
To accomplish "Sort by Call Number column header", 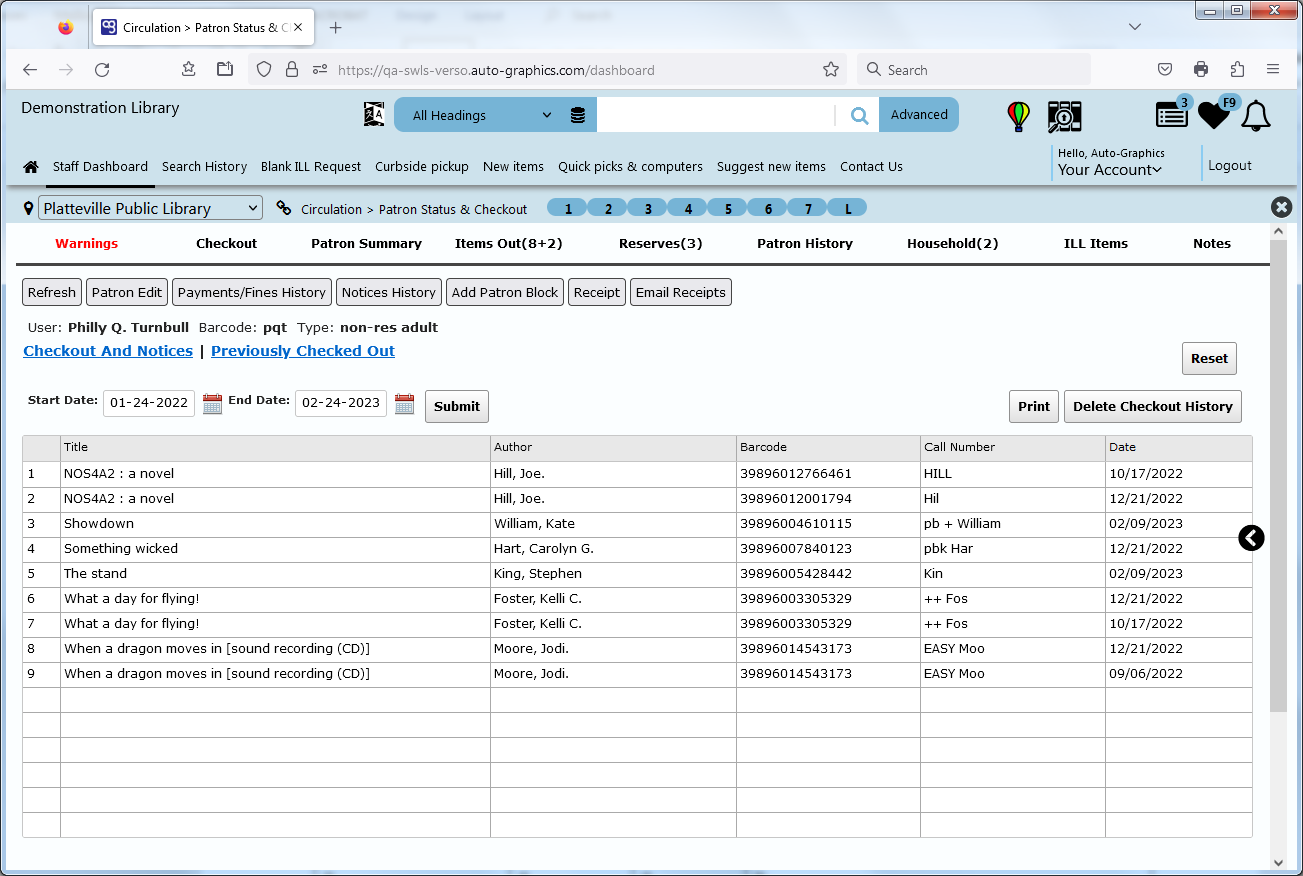I will click(x=1013, y=448).
